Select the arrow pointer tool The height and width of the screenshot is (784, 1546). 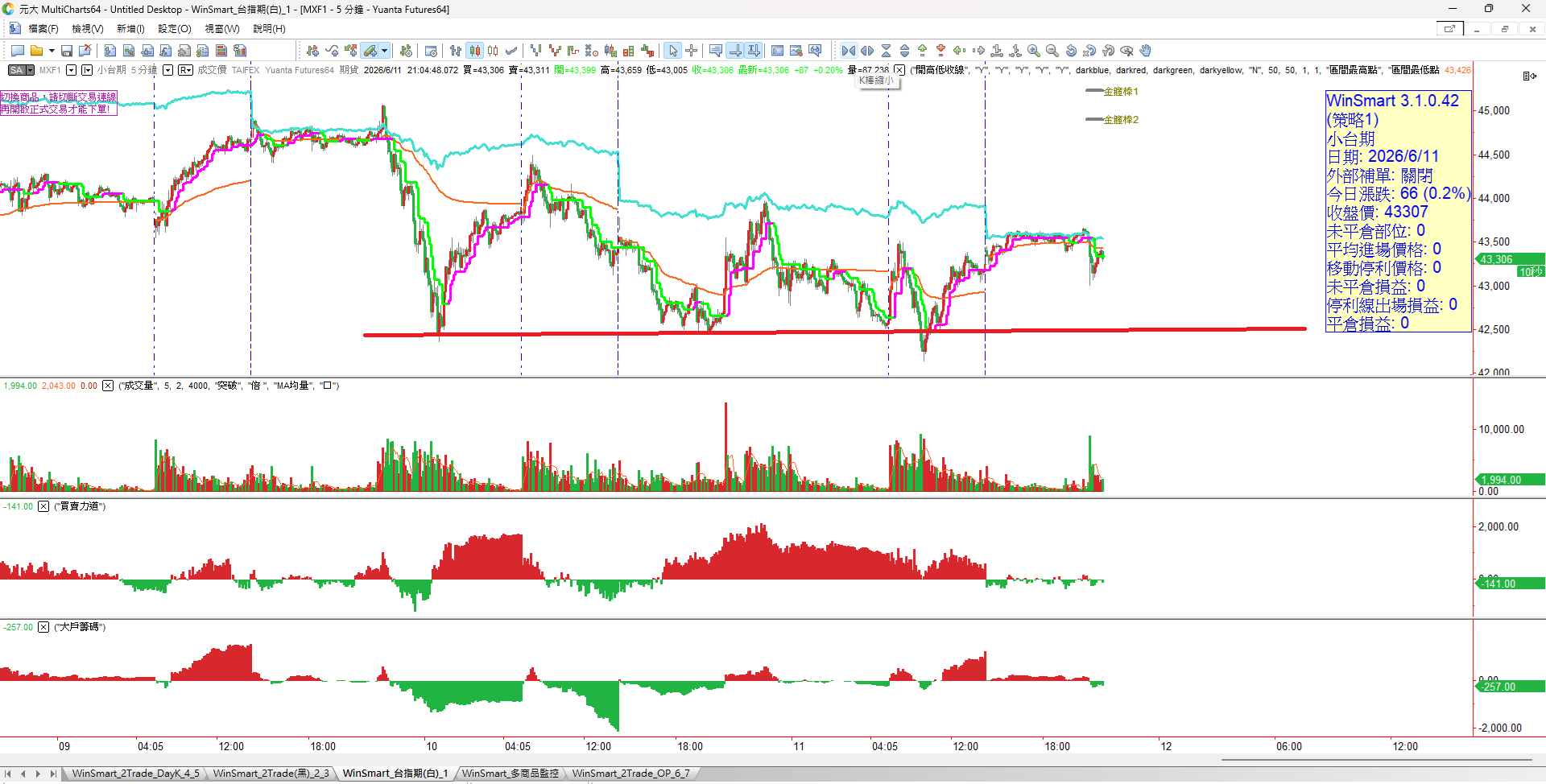[673, 51]
